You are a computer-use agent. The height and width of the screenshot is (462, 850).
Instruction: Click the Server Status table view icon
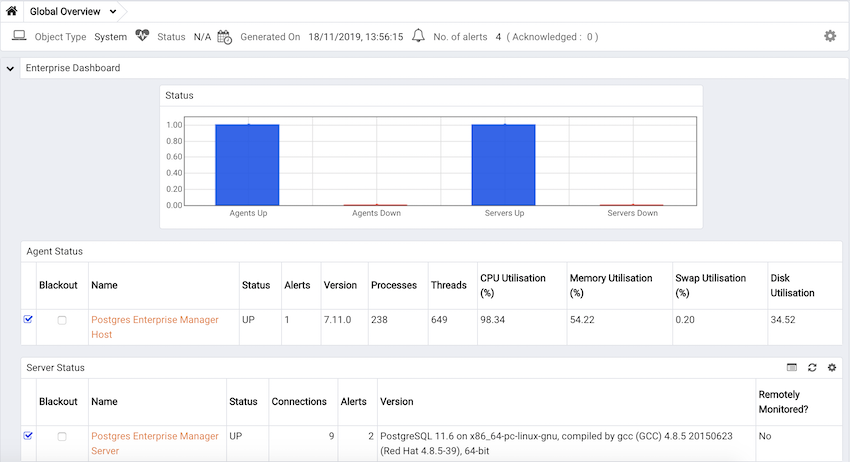(792, 367)
